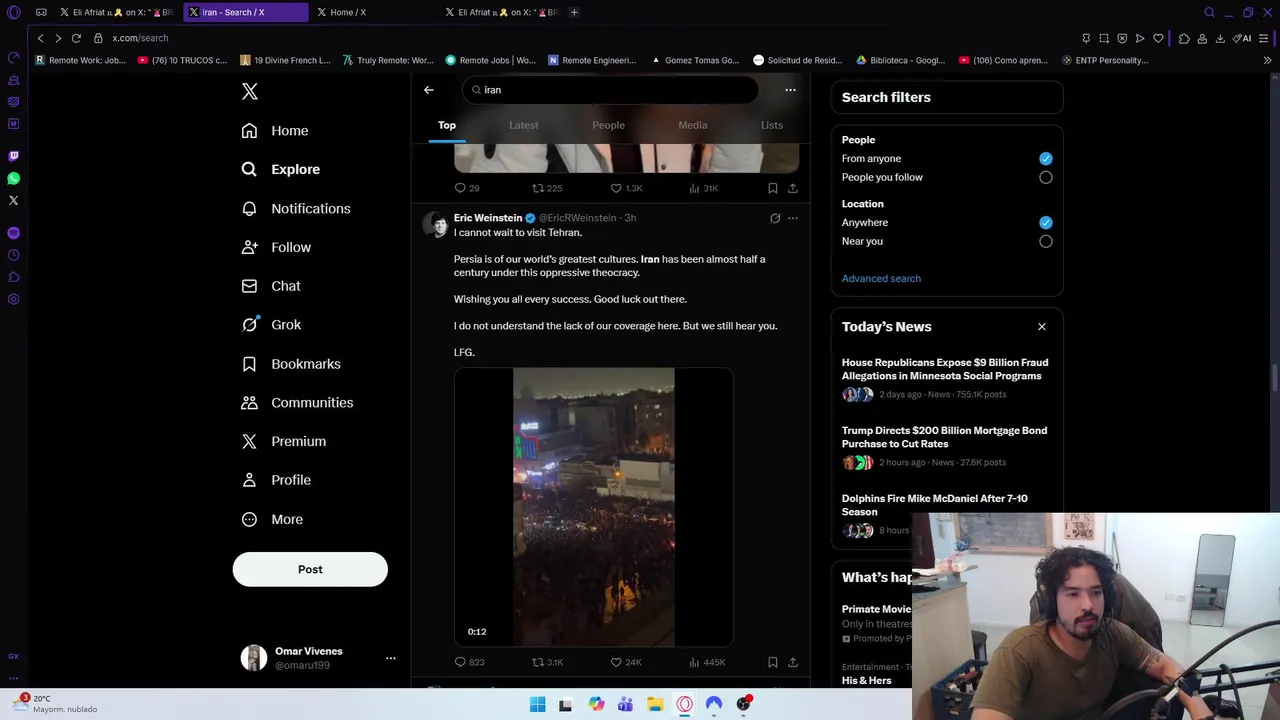The height and width of the screenshot is (720, 1280).
Task: Open the @EricRWeinstein handle link
Action: tap(577, 218)
